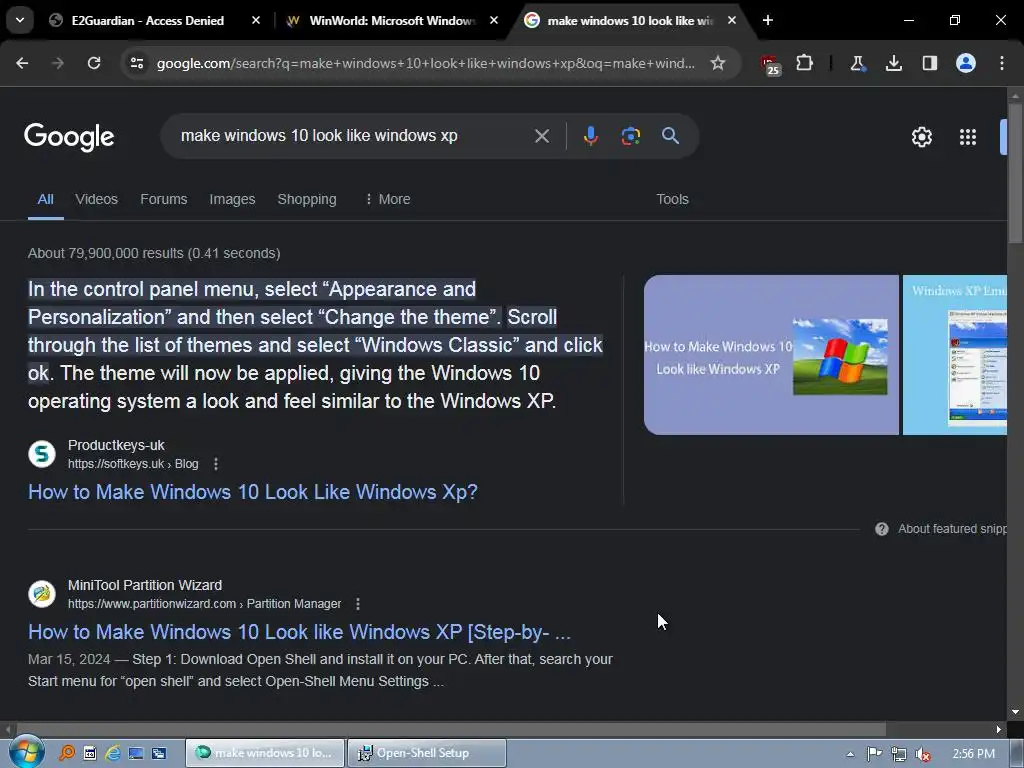Submit search with magnifying glass icon
This screenshot has width=1024, height=768.
670,136
